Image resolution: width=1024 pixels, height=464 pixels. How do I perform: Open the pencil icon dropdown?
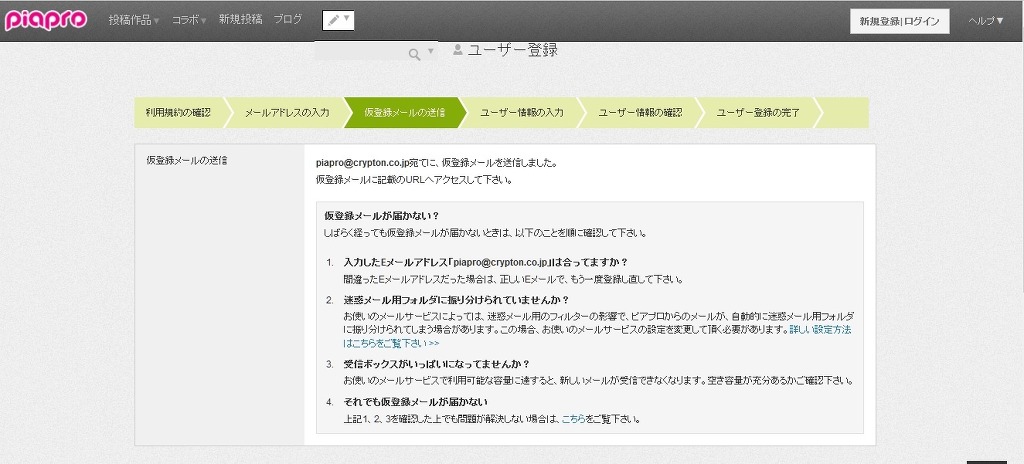pos(338,20)
